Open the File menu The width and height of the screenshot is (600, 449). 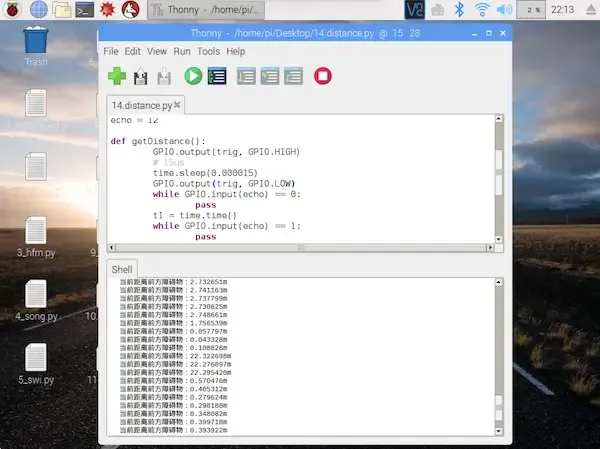(111, 51)
